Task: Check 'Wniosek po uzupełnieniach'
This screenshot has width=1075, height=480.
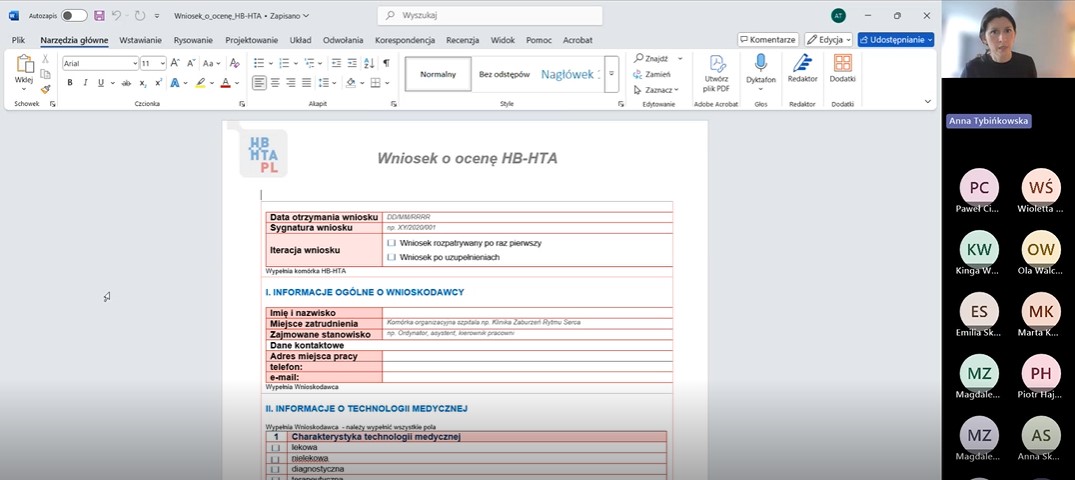Action: 391,257
